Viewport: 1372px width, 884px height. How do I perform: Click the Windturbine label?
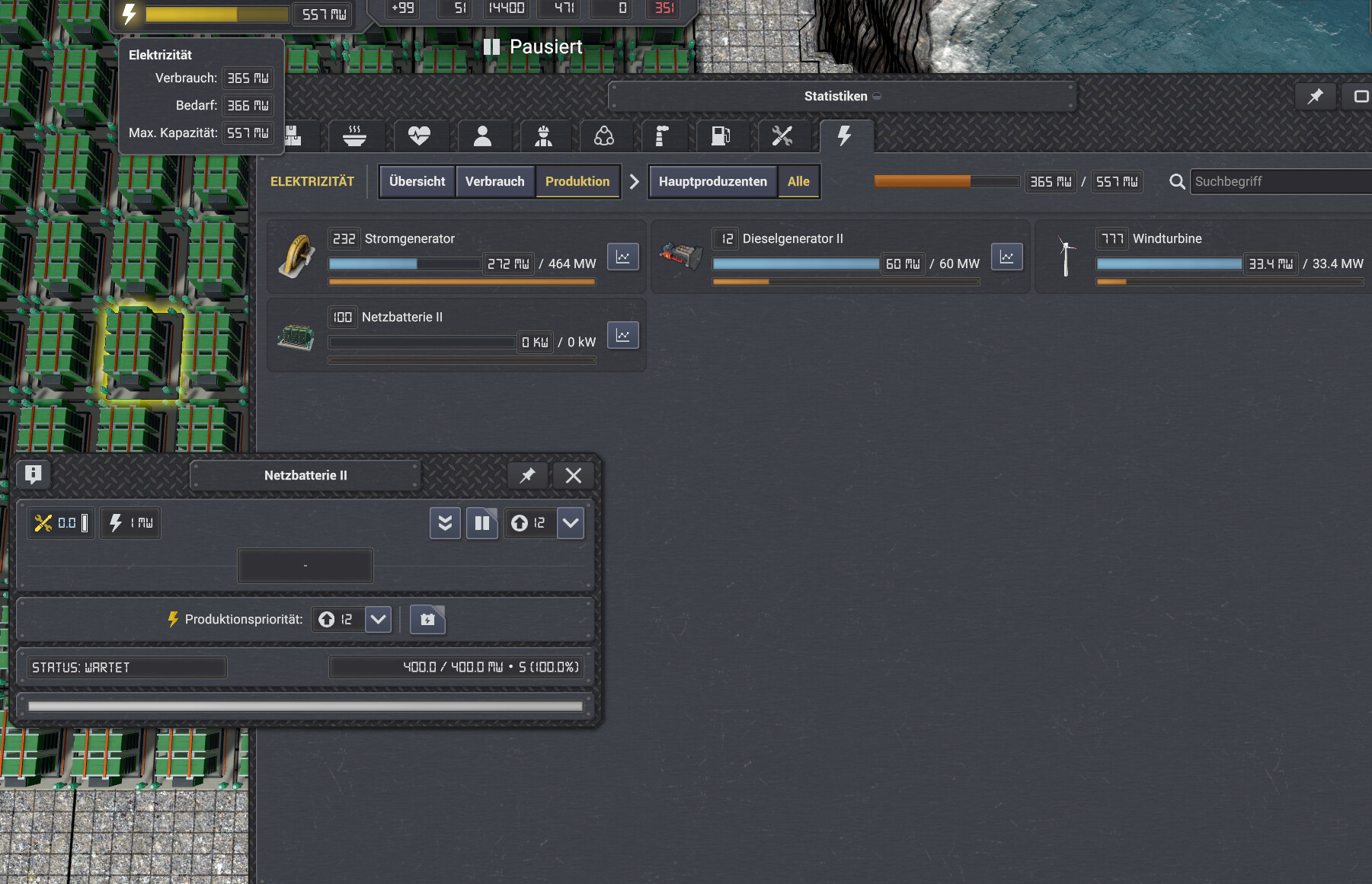click(x=1167, y=238)
